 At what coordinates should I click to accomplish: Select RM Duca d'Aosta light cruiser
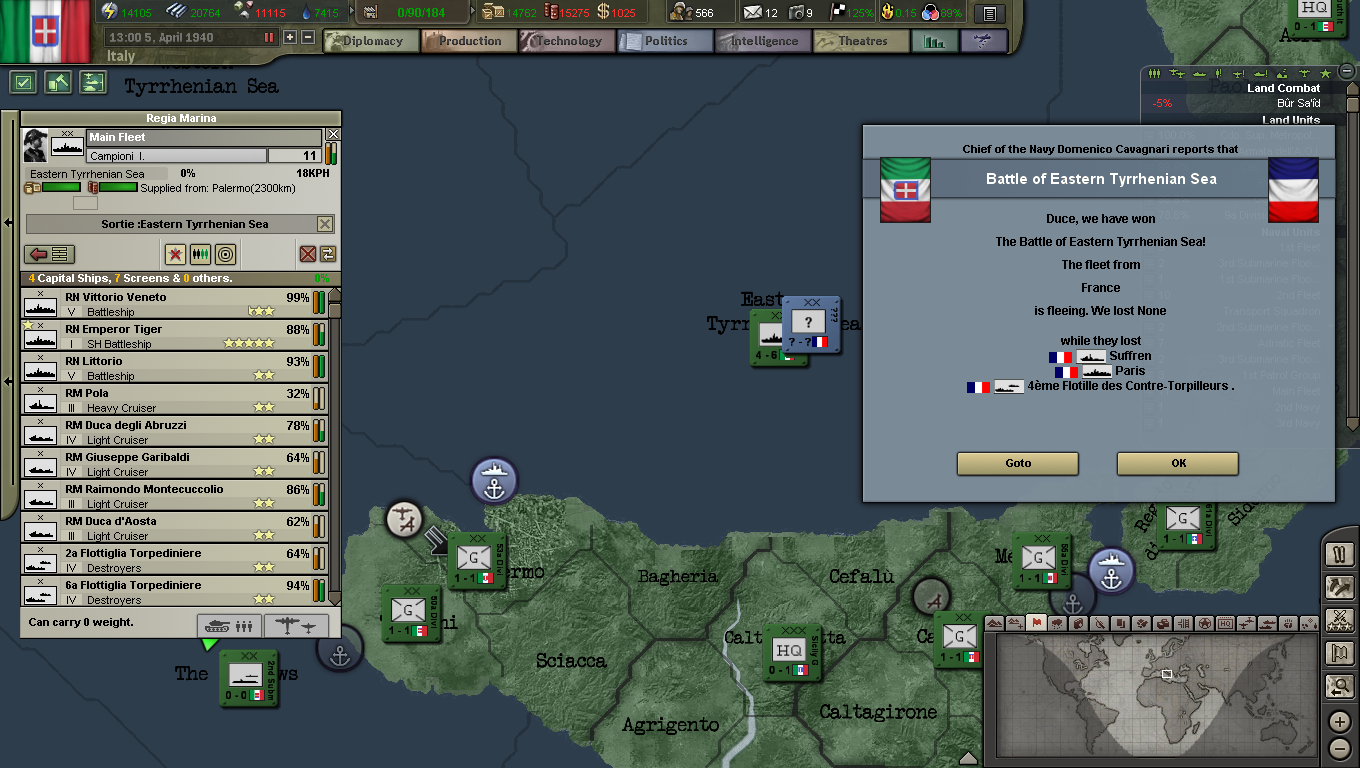coord(175,528)
